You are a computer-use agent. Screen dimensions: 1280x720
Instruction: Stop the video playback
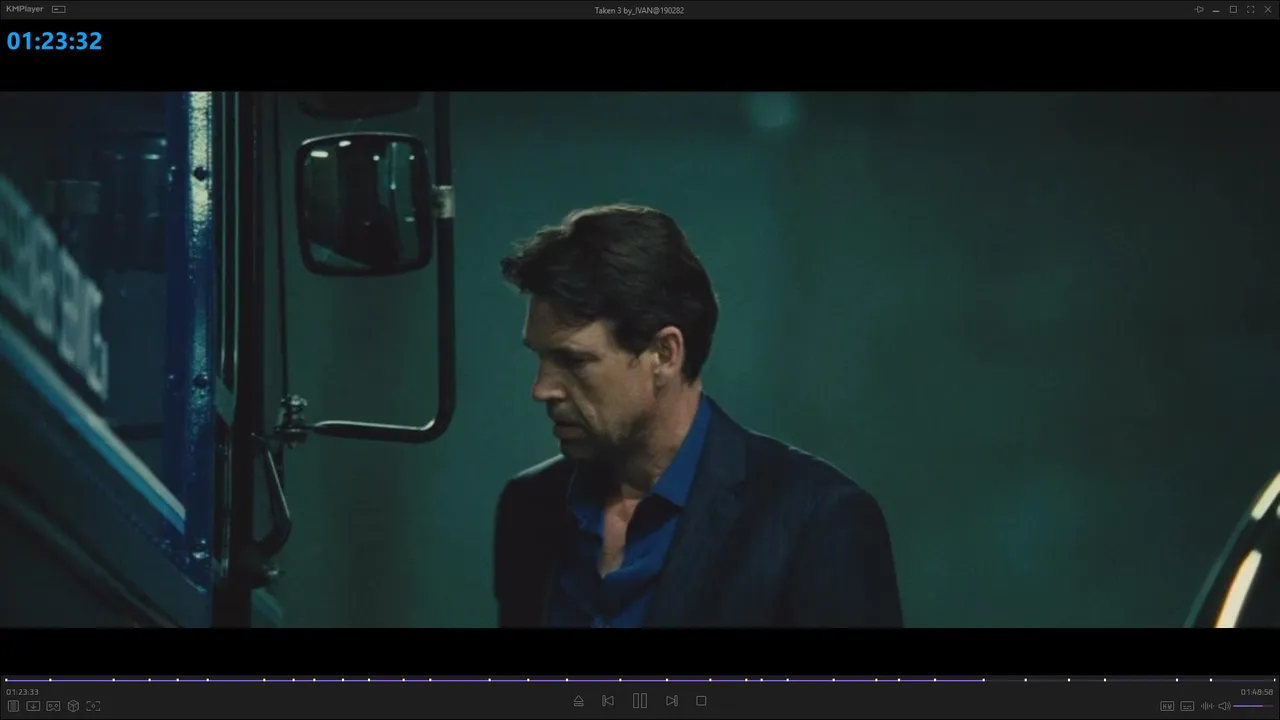[x=701, y=701]
